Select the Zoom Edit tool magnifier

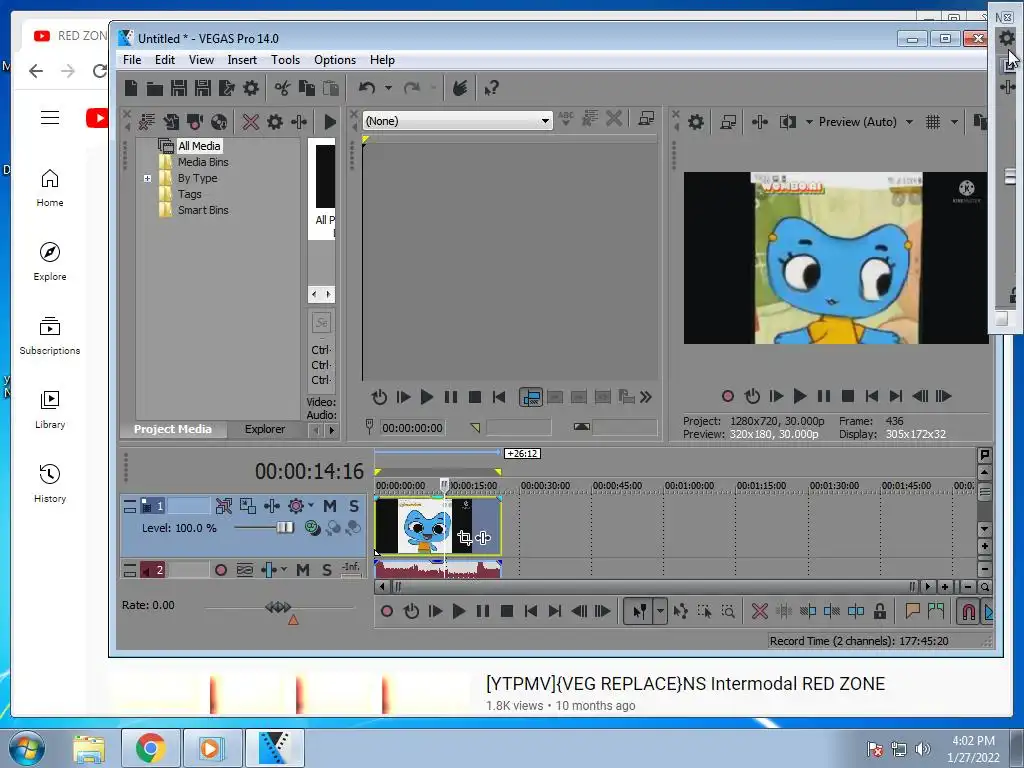click(728, 611)
